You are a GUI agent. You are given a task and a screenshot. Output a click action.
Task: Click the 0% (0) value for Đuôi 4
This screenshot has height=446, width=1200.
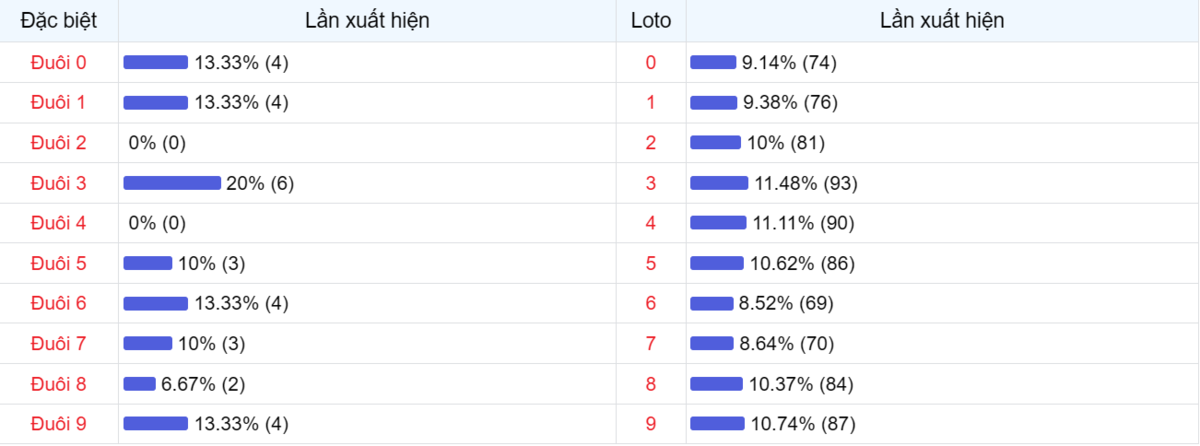[157, 223]
